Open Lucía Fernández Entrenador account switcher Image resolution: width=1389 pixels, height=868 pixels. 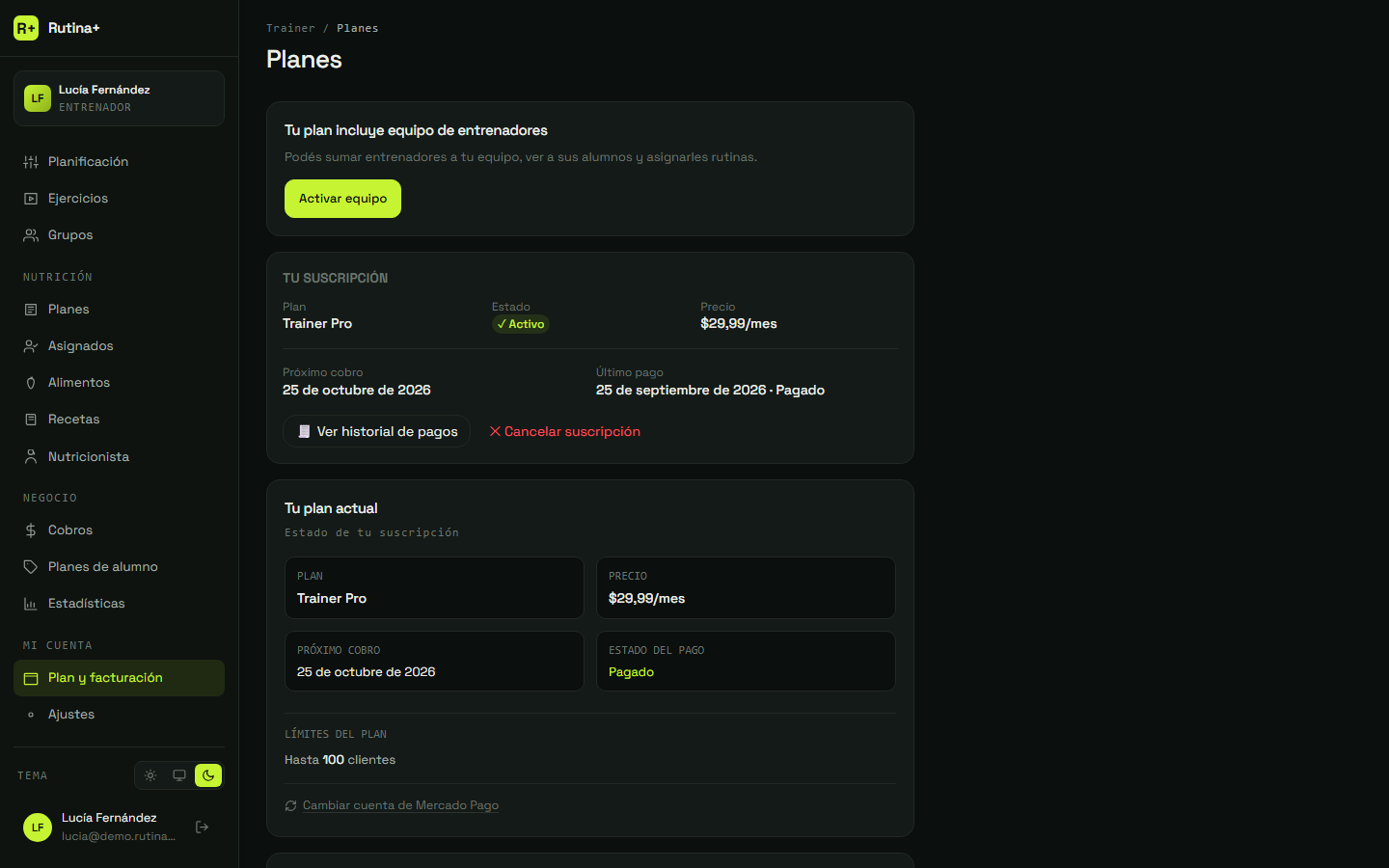[x=119, y=98]
